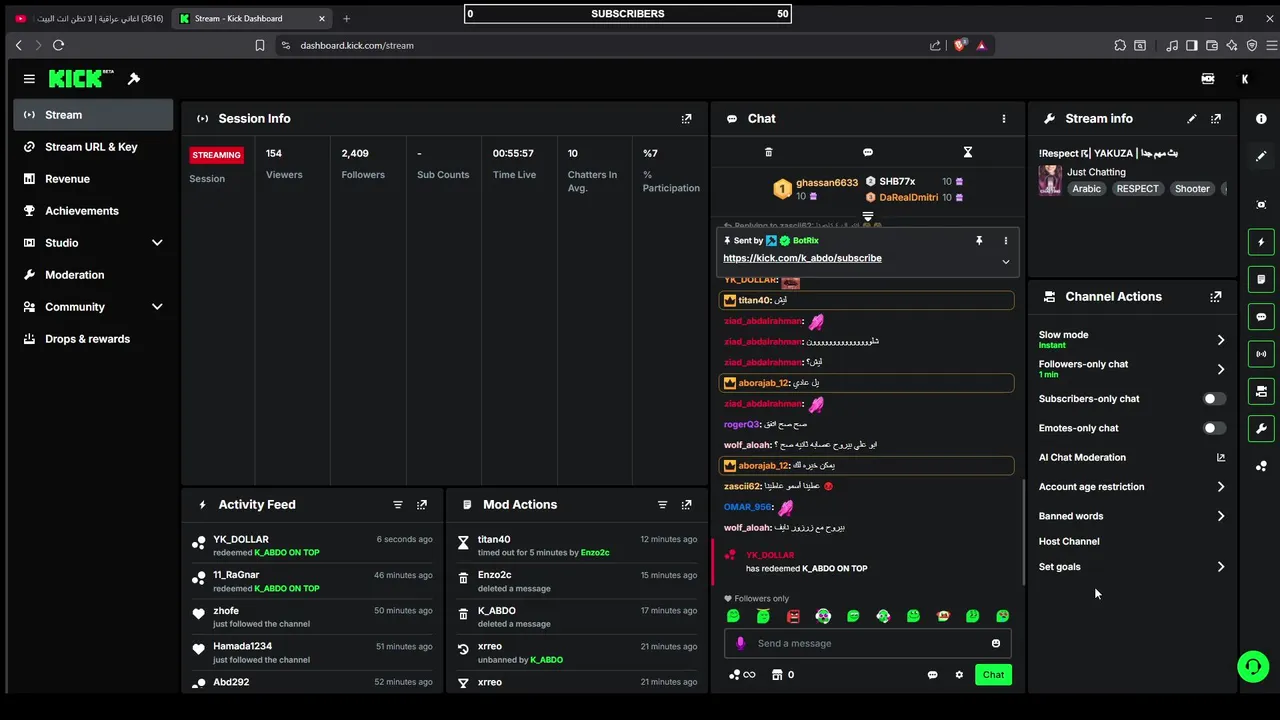The height and width of the screenshot is (720, 1280).
Task: Edit stream info with pencil icon
Action: [x=1192, y=118]
